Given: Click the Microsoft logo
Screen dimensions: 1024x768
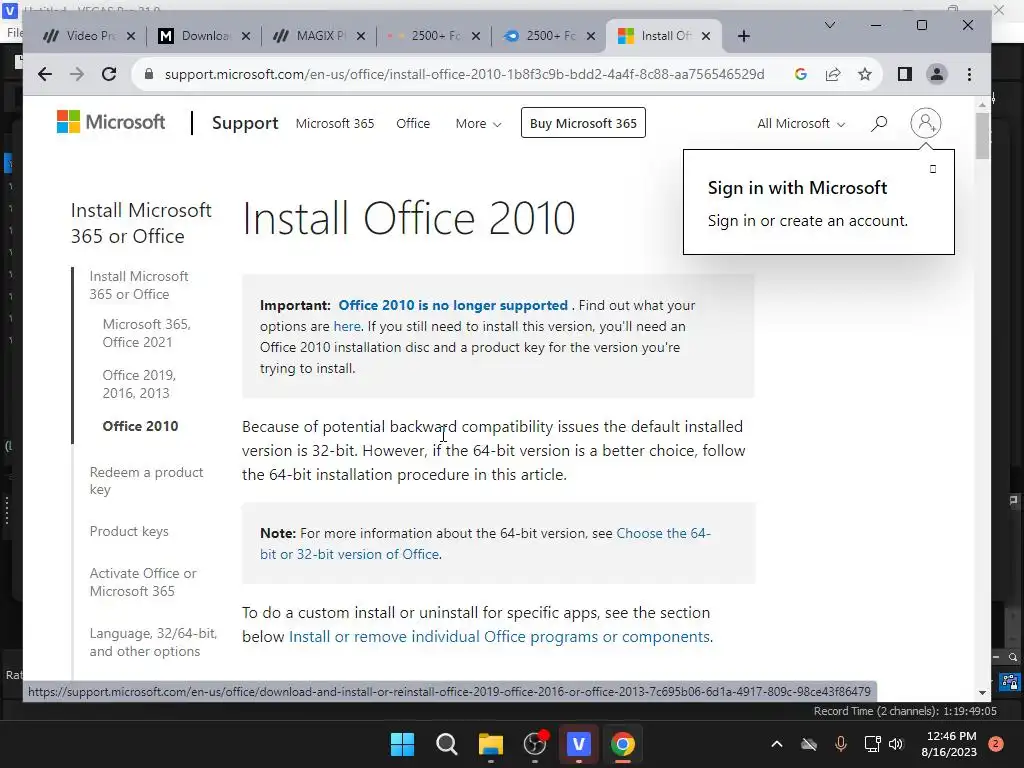Looking at the screenshot, I should pyautogui.click(x=110, y=122).
